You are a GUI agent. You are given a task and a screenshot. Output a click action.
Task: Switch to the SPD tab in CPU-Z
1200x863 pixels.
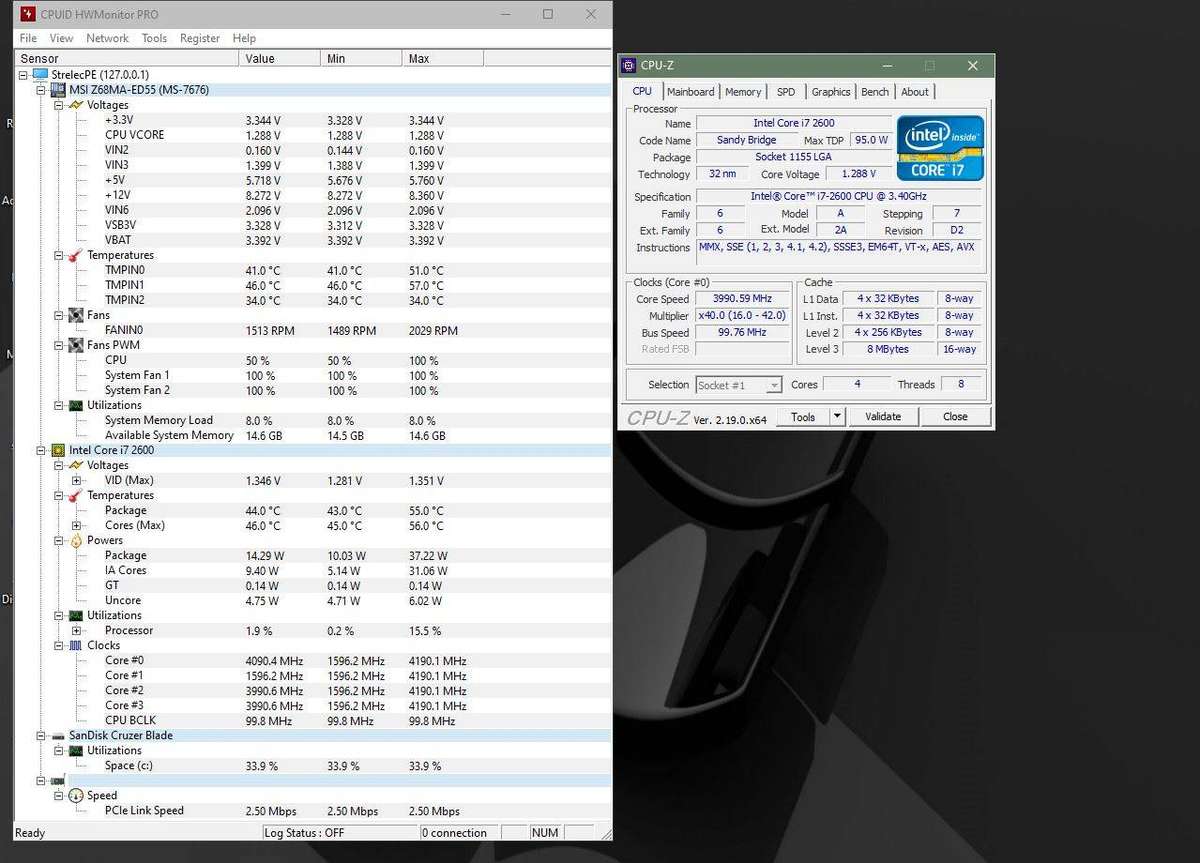(x=786, y=92)
